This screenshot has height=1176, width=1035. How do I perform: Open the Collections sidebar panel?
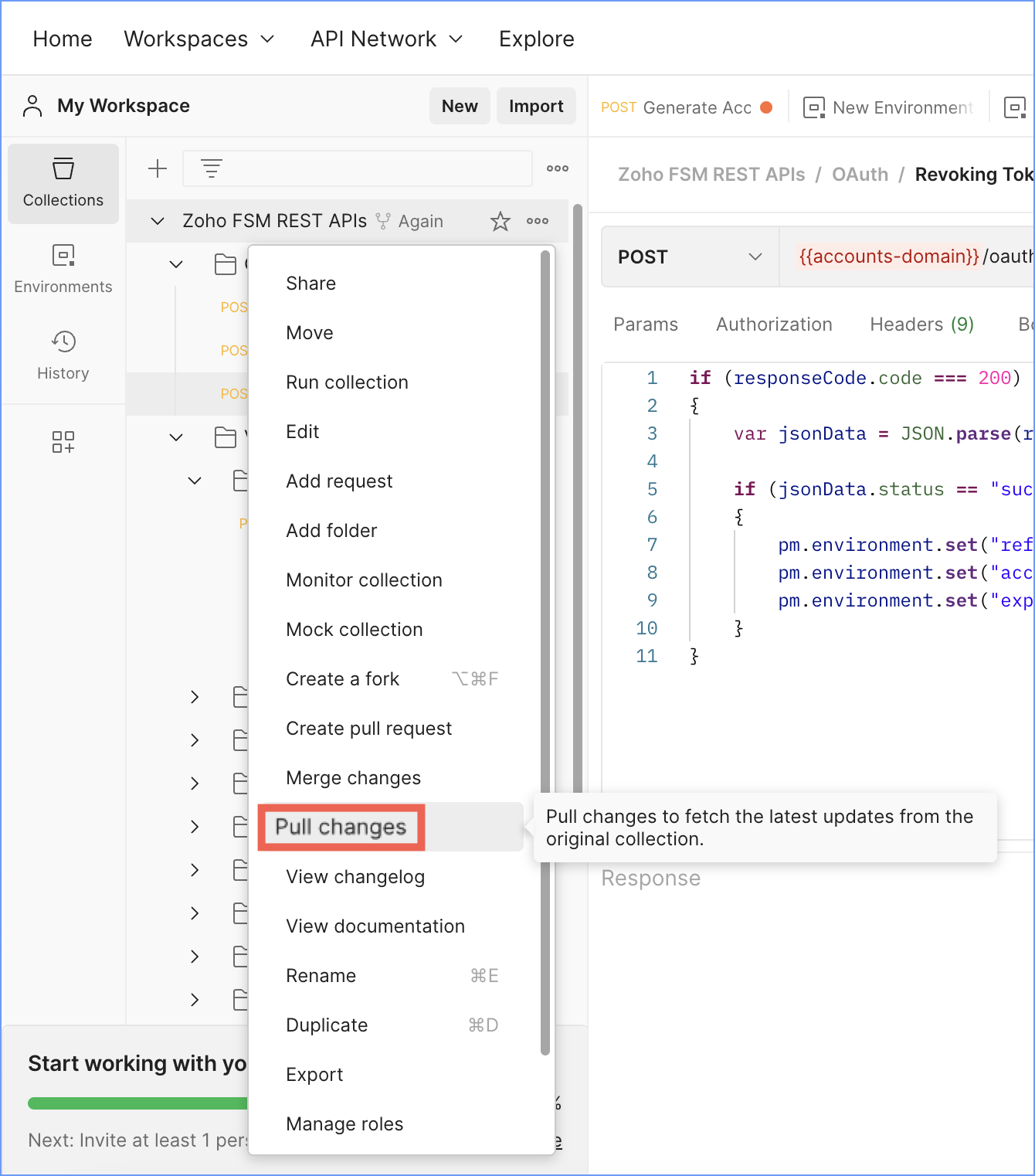tap(63, 183)
